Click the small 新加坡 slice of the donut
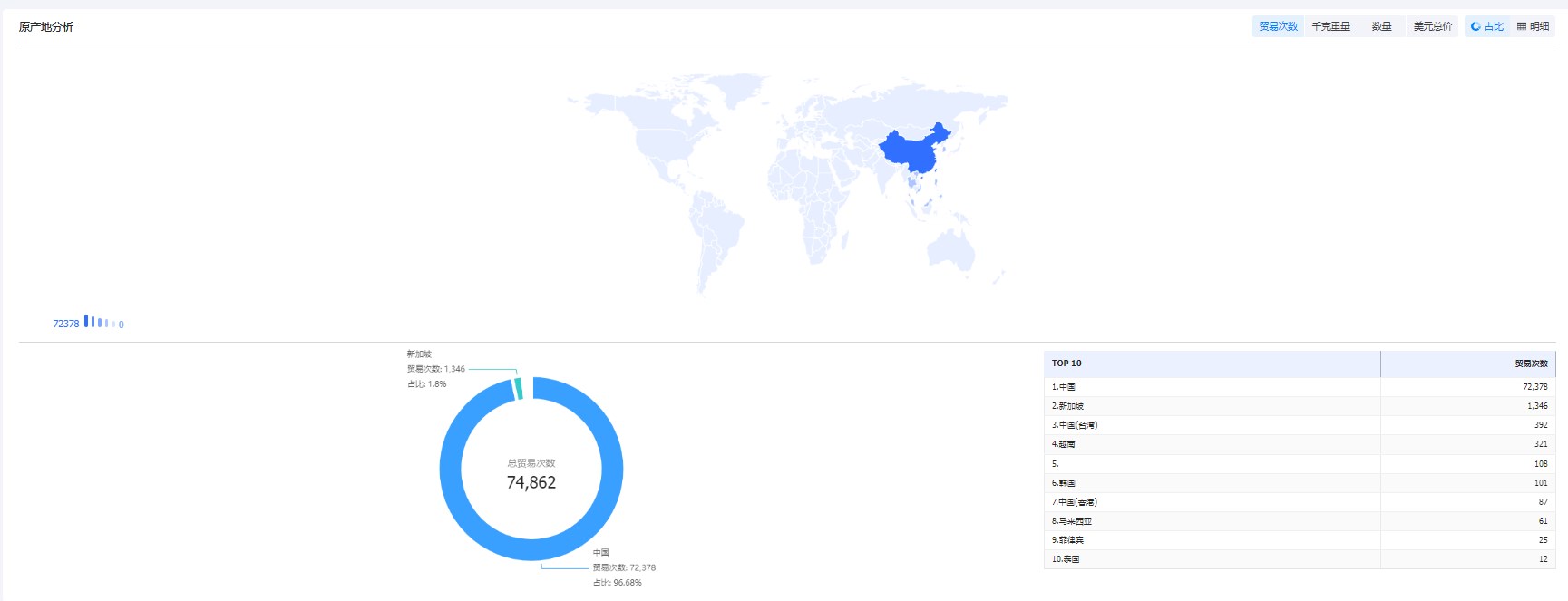 pos(518,389)
